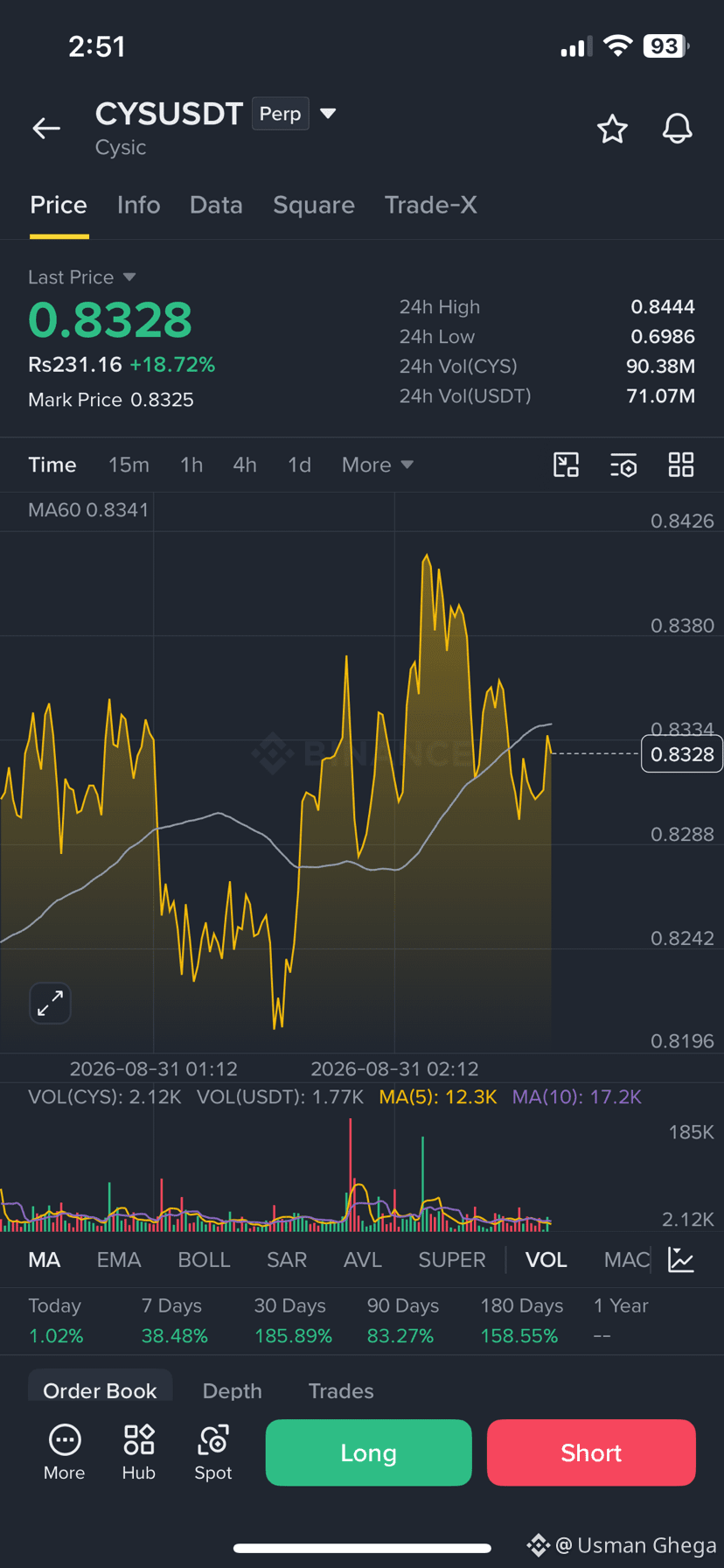Tap the Today 1.02% performance
724x1568 pixels.
coord(55,1320)
